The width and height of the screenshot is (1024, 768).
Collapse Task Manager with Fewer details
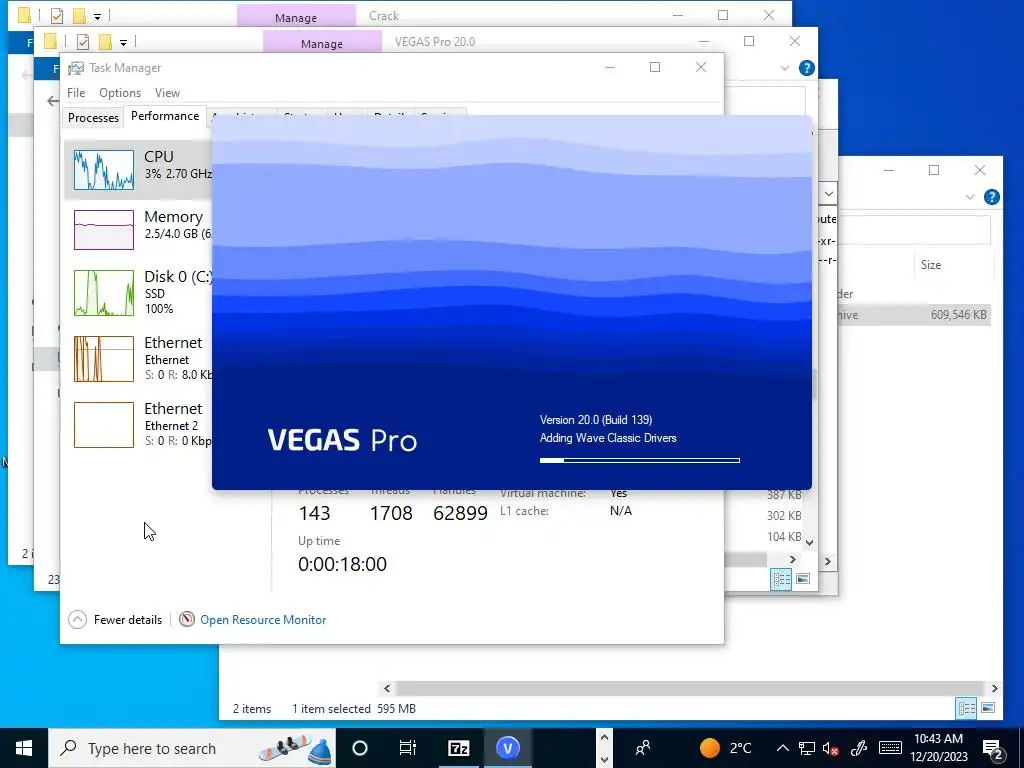pyautogui.click(x=115, y=620)
